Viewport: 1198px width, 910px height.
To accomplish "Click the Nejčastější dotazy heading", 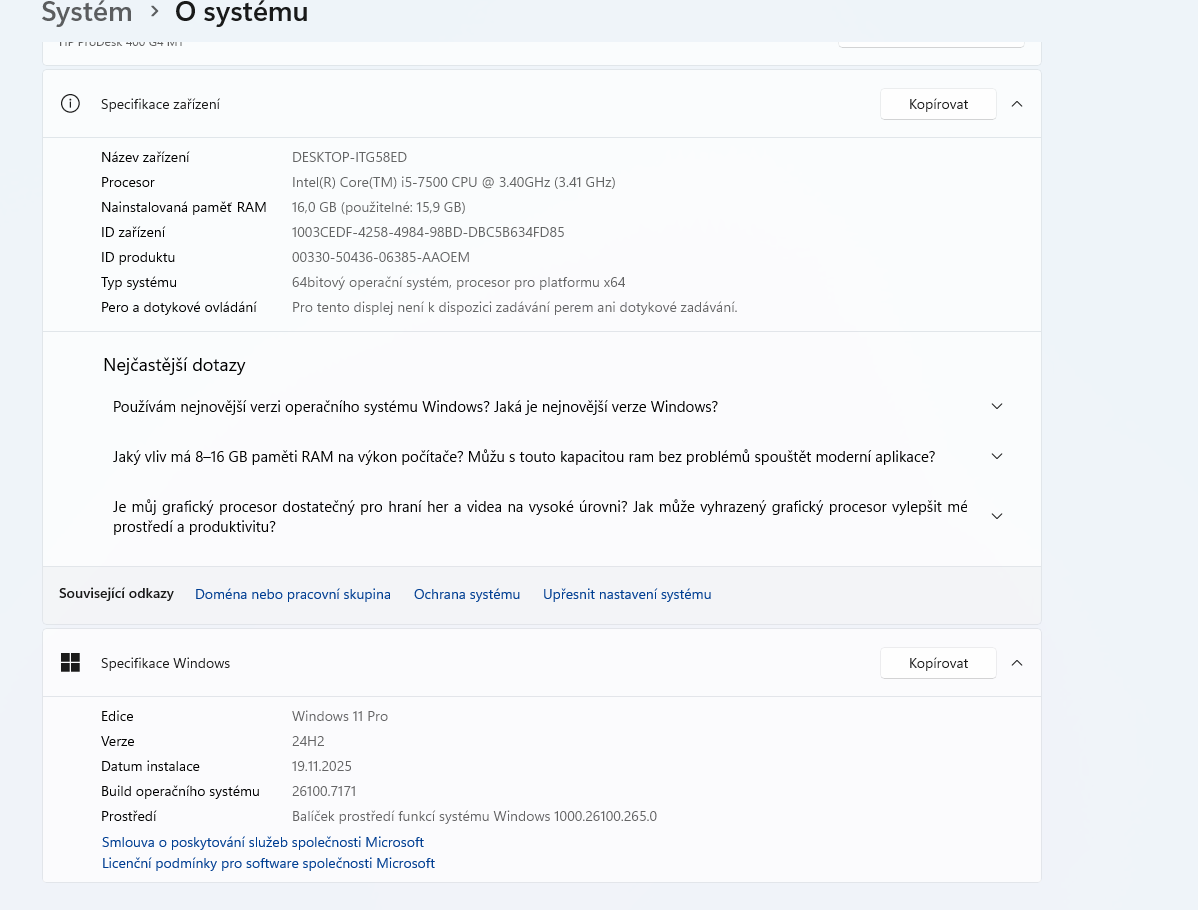I will (174, 365).
